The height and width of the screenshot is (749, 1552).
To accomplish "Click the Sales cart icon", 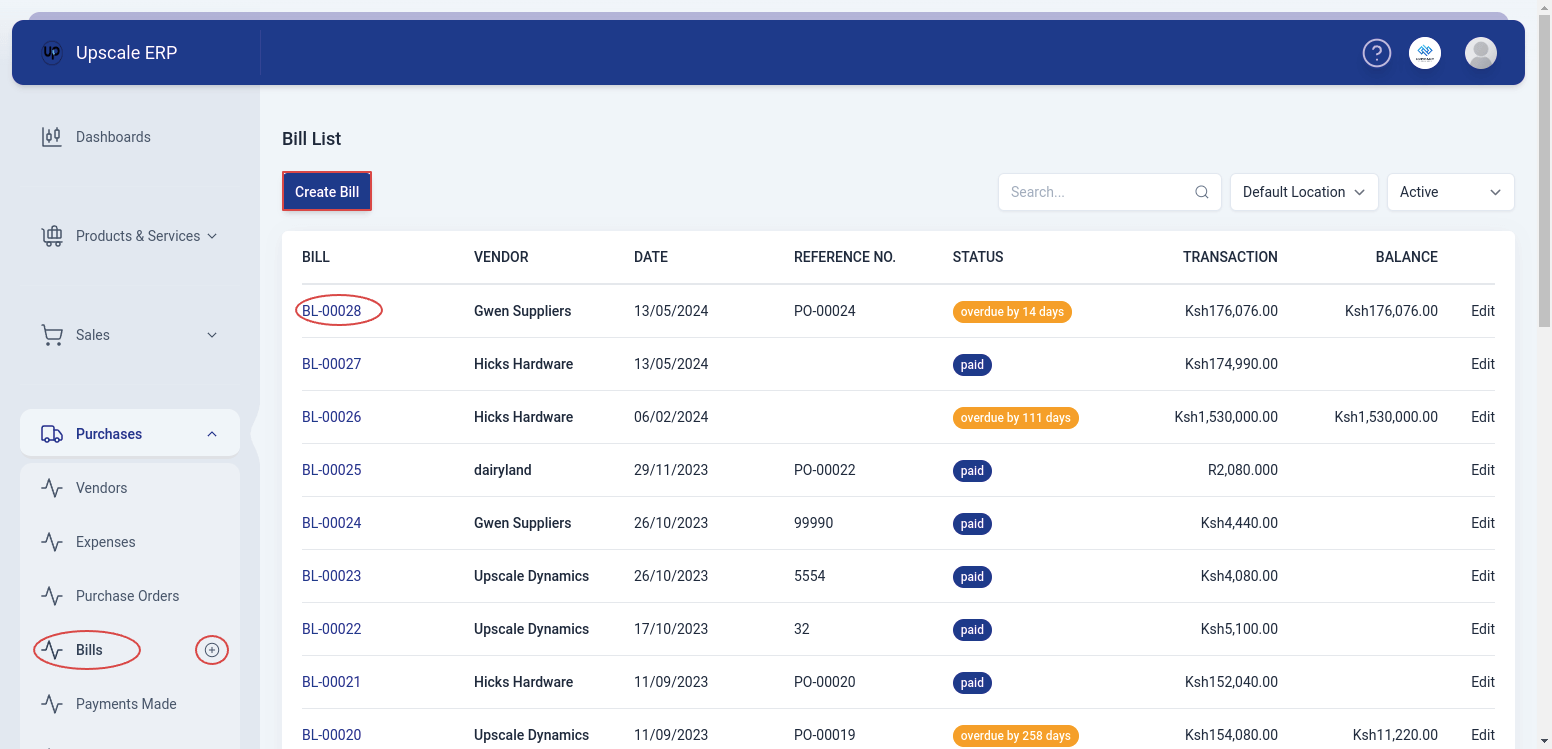I will tap(51, 335).
